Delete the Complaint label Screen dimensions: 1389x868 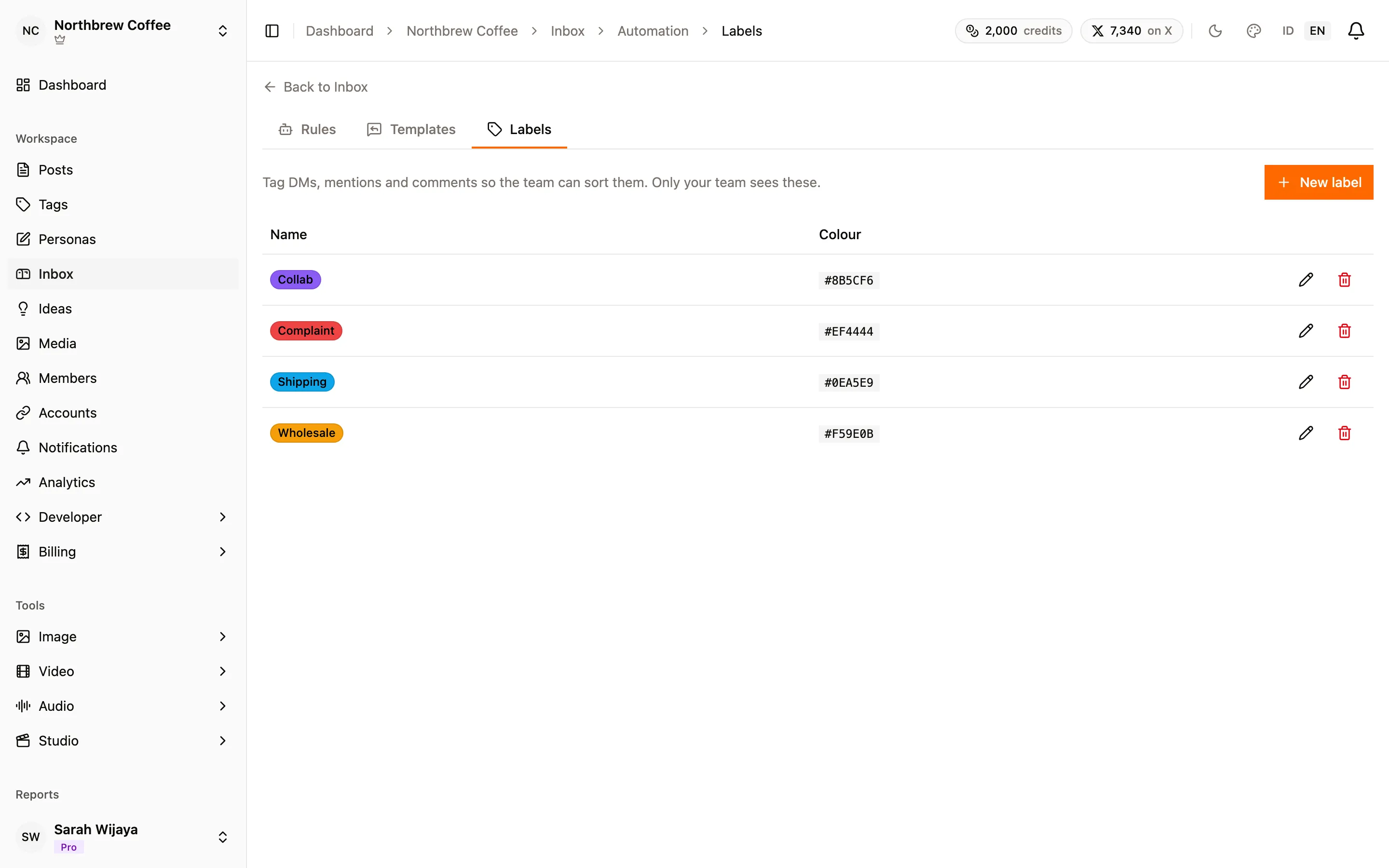coord(1344,331)
